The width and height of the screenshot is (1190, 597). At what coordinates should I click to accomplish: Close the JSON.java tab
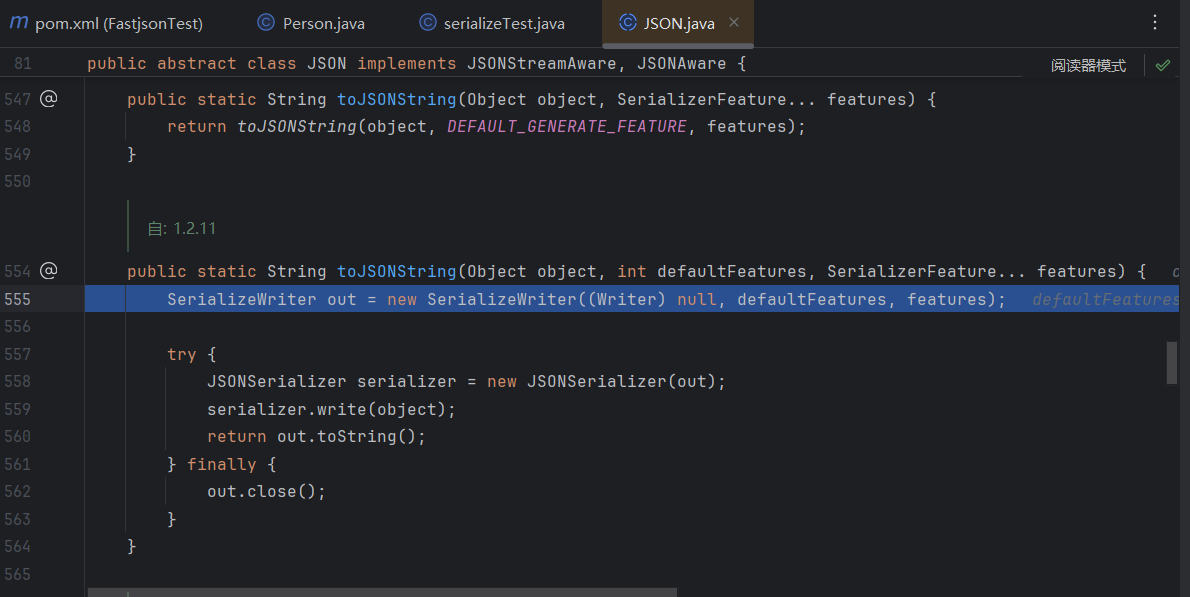pos(734,23)
